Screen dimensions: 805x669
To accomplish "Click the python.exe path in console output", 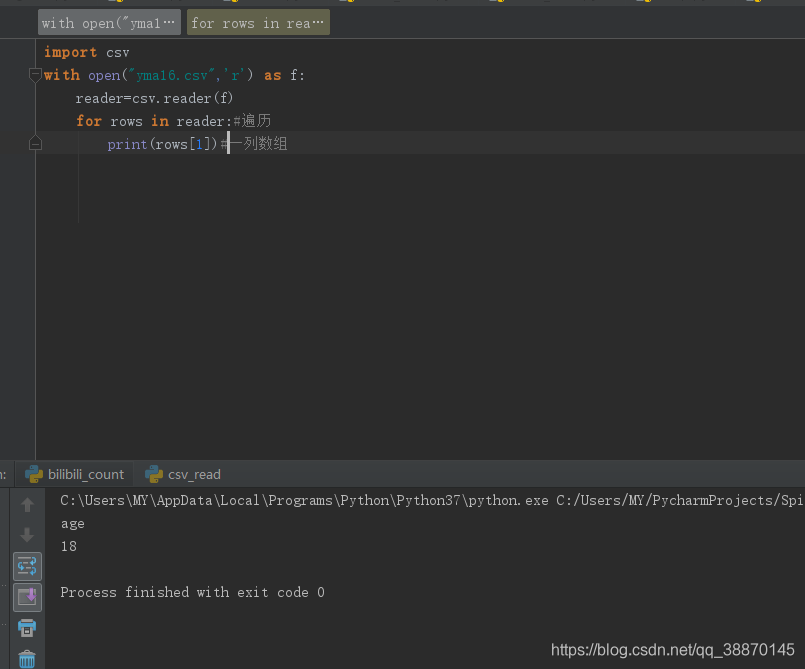I will tap(304, 501).
